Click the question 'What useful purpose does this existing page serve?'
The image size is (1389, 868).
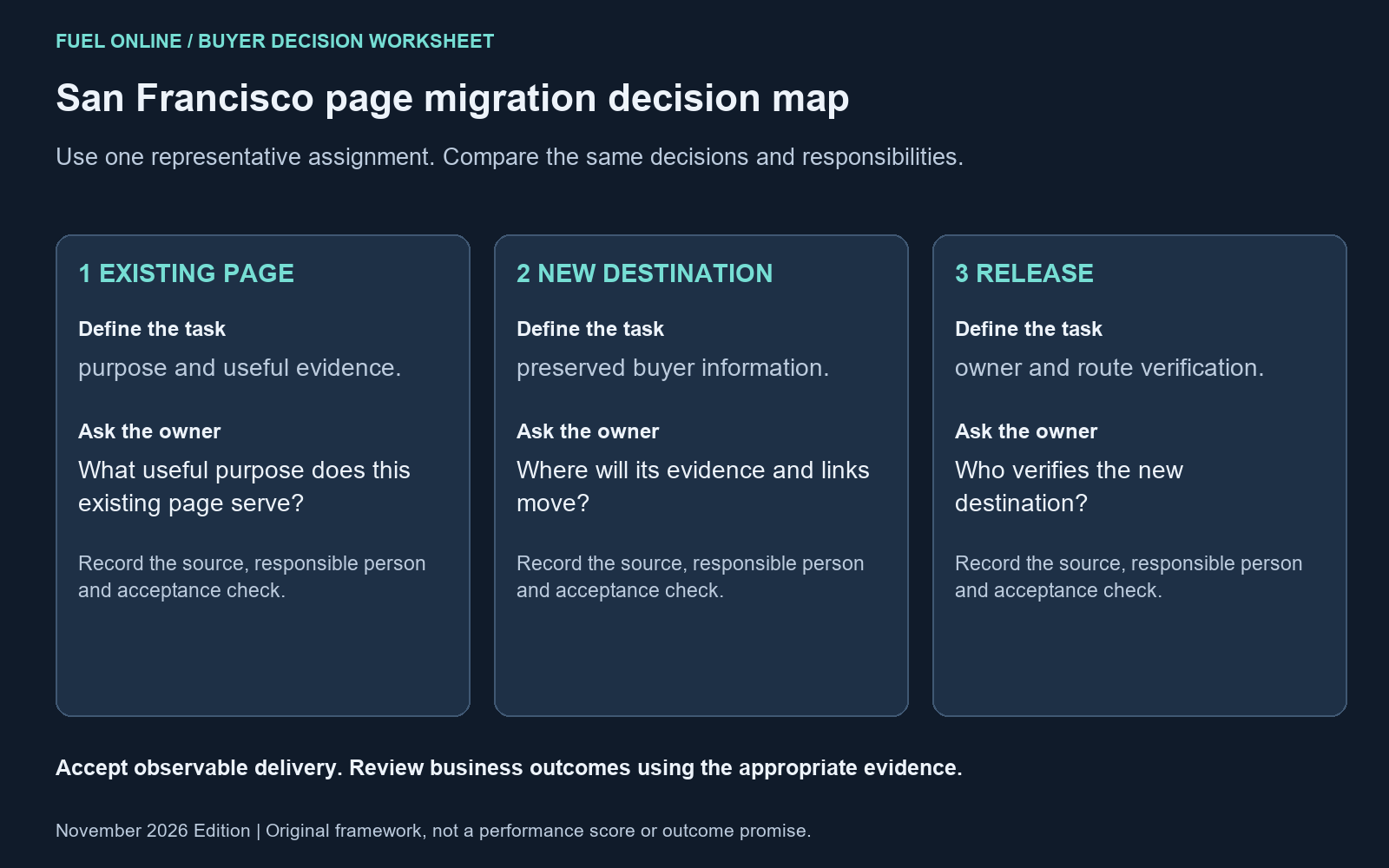[x=244, y=487]
